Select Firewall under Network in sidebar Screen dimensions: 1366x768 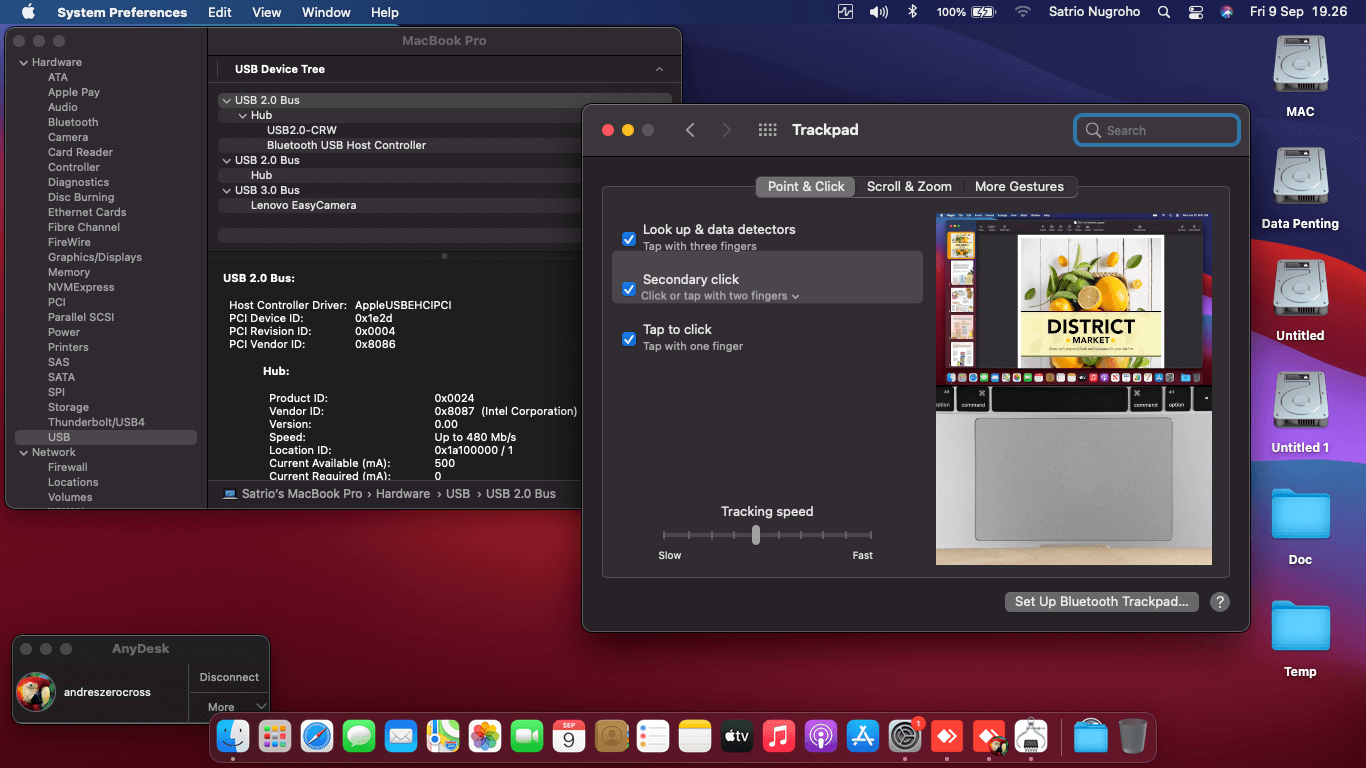click(68, 467)
